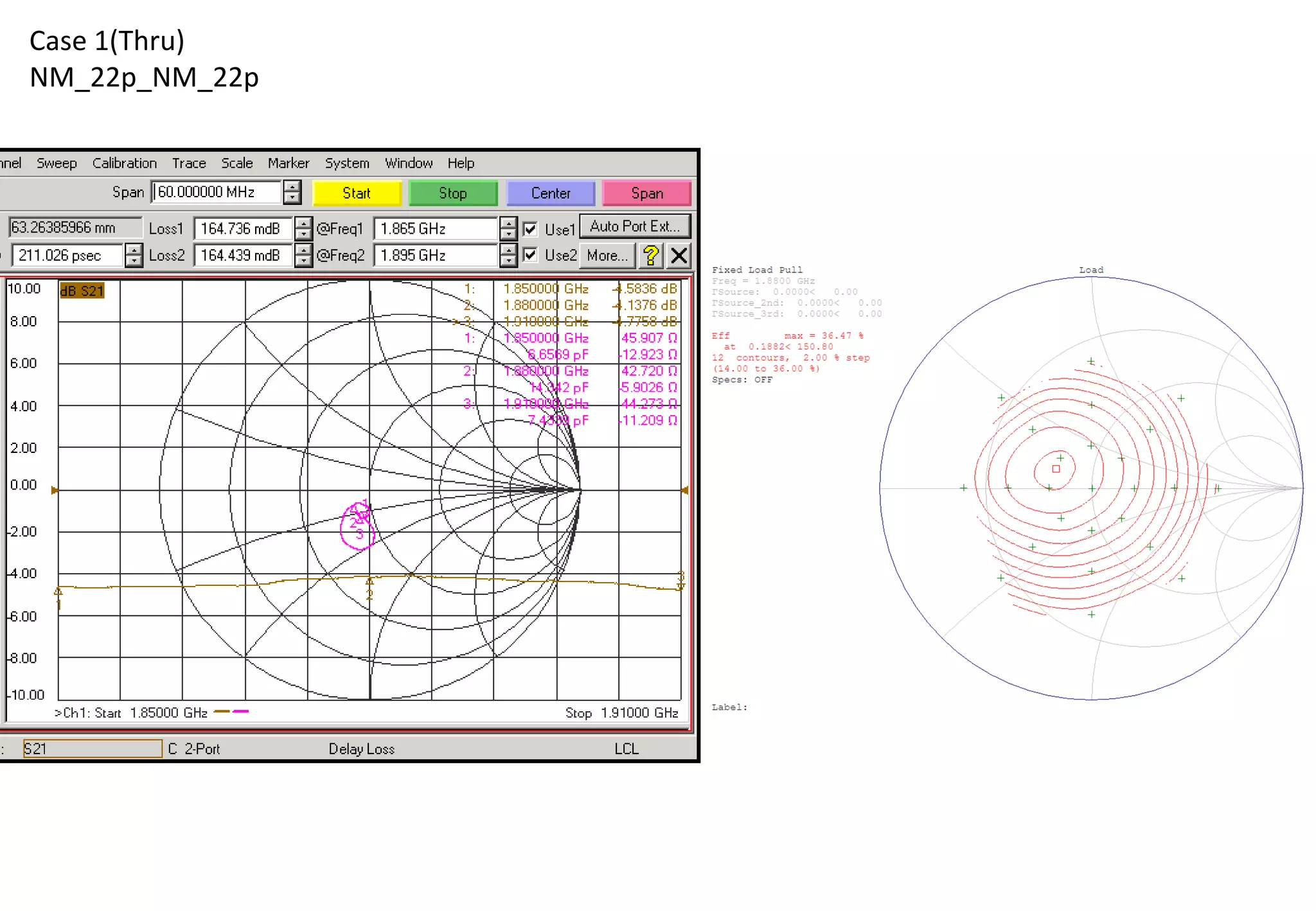Click the Auto Port Ext... button
1316x911 pixels.
(x=634, y=227)
